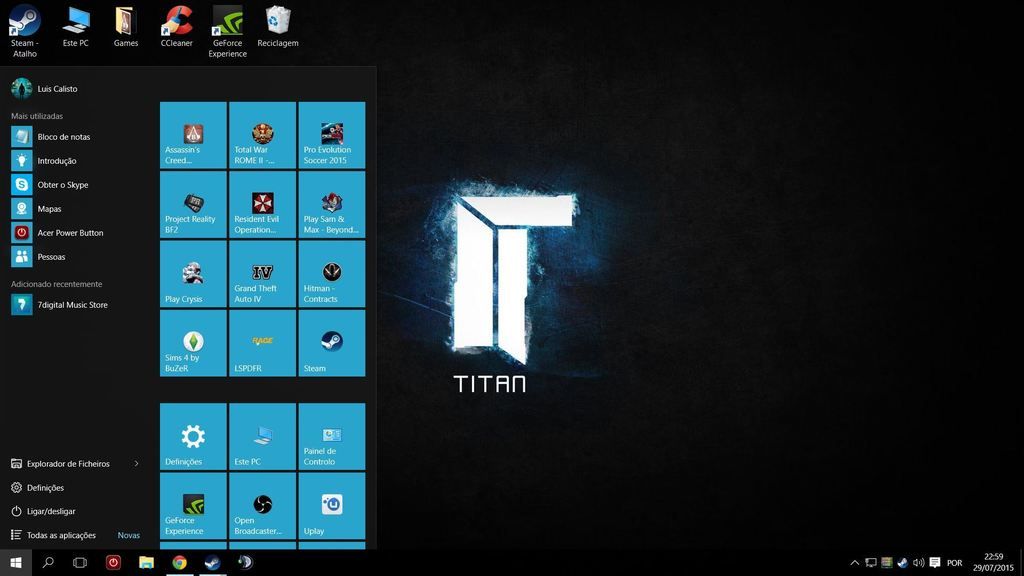Screen dimensions: 1024x576
Task: Open the Ligar/desligar power options
Action: click(x=43, y=511)
